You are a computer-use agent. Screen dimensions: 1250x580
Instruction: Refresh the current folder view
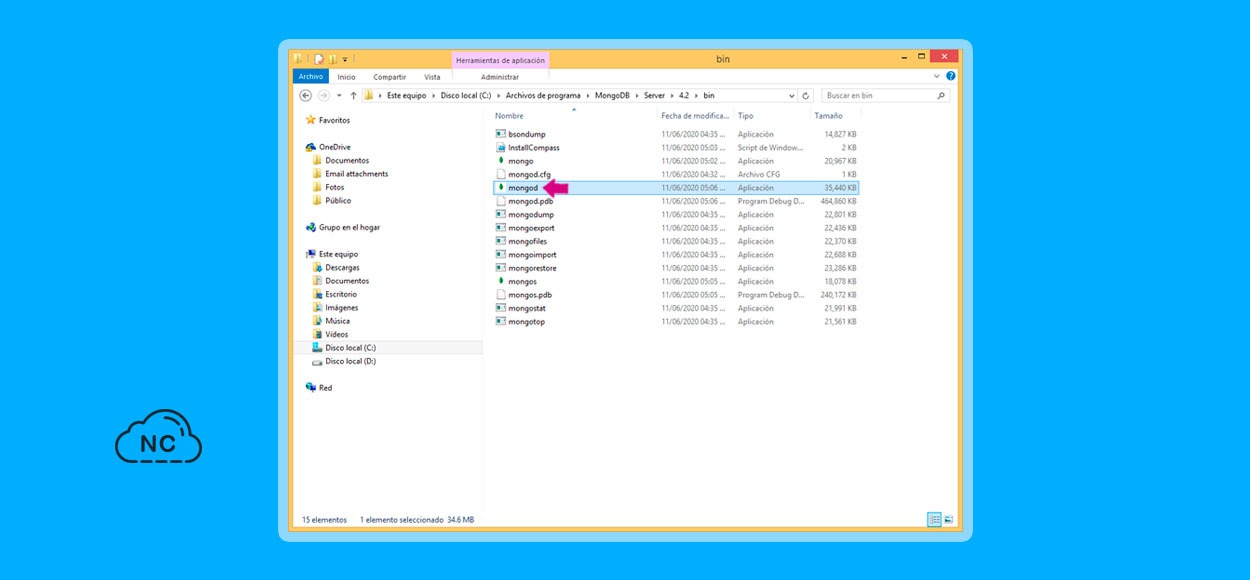coord(806,96)
